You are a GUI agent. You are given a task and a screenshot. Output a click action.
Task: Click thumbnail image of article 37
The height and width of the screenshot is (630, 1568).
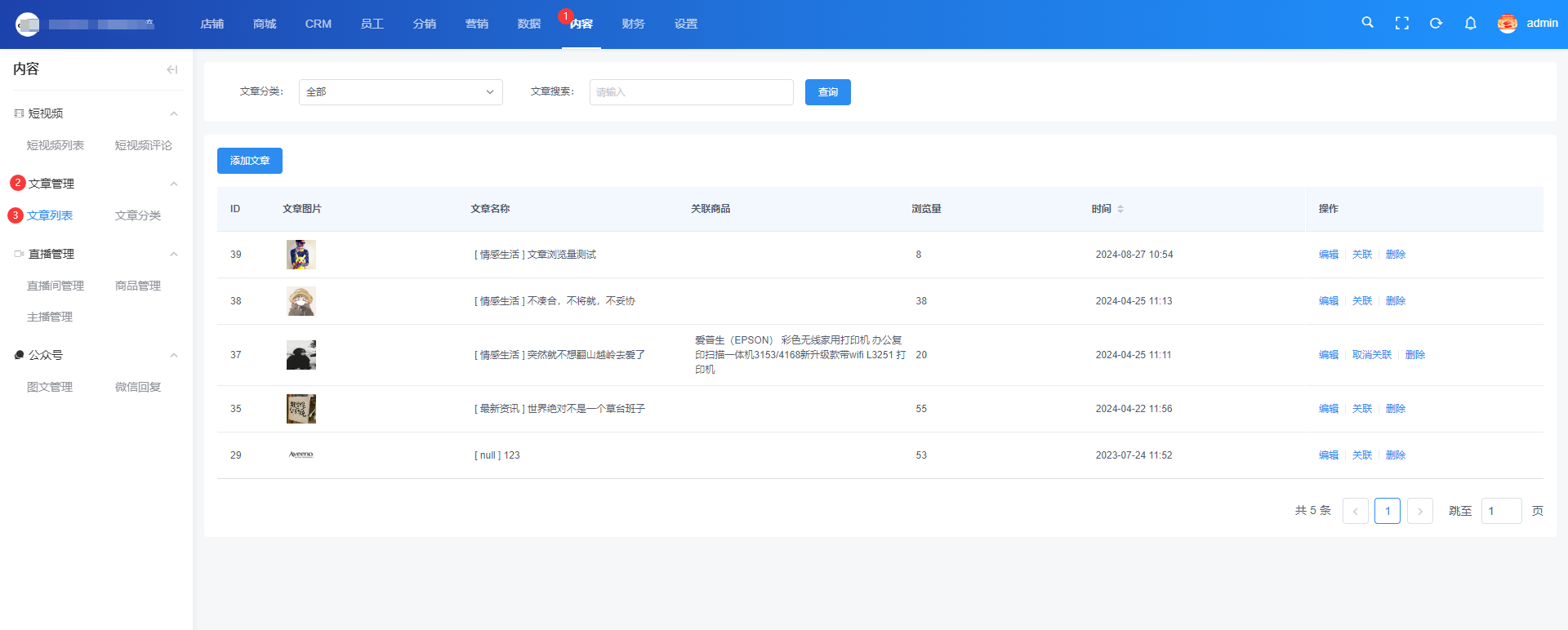point(301,355)
